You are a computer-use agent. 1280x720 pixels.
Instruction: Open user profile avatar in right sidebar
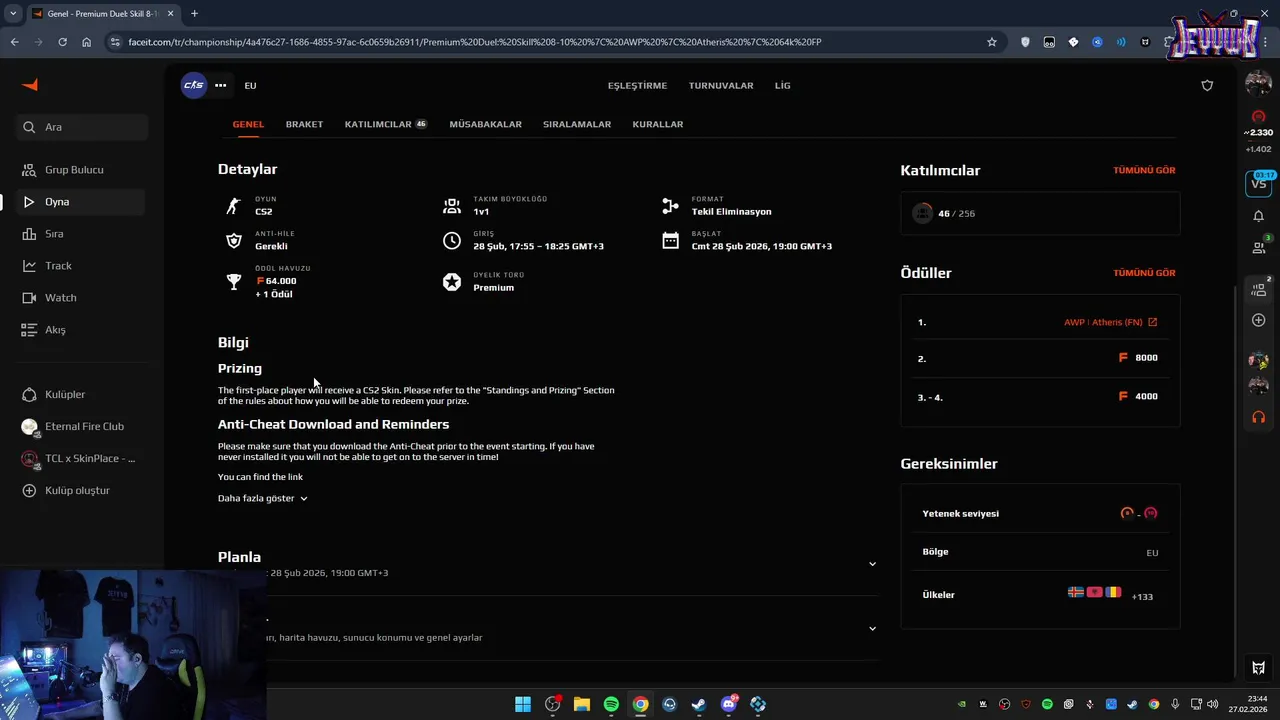(x=1258, y=84)
